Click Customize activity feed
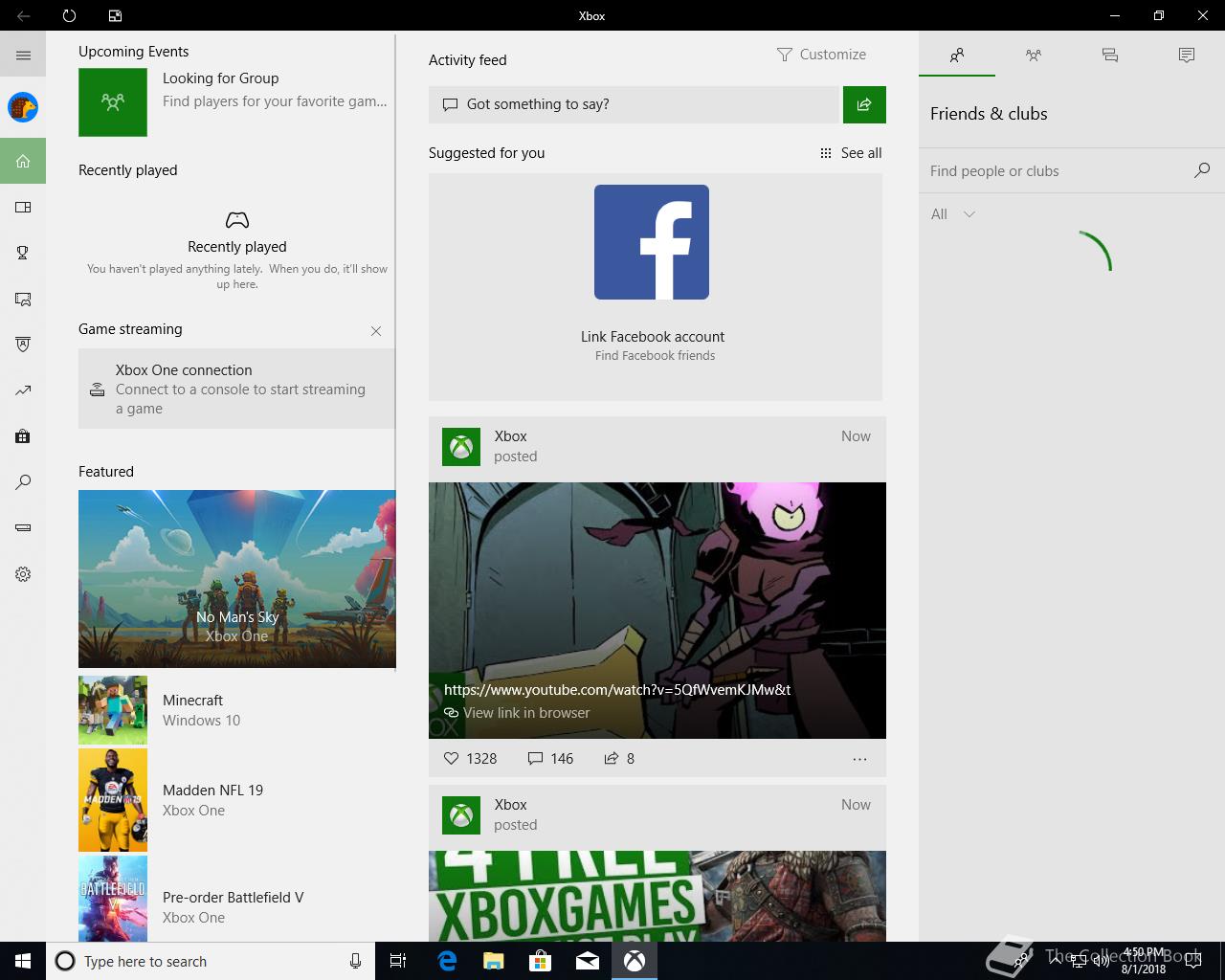1225x980 pixels. [822, 55]
